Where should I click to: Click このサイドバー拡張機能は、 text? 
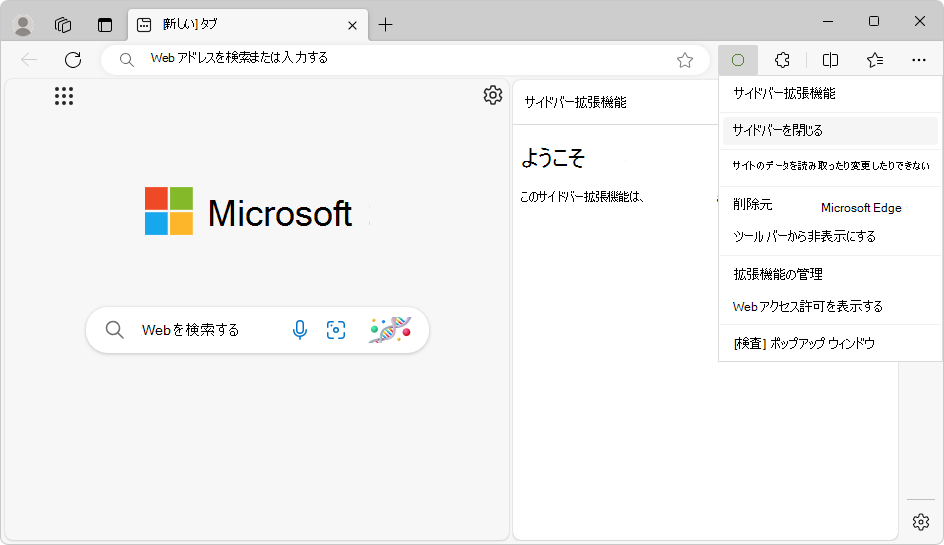[x=582, y=197]
